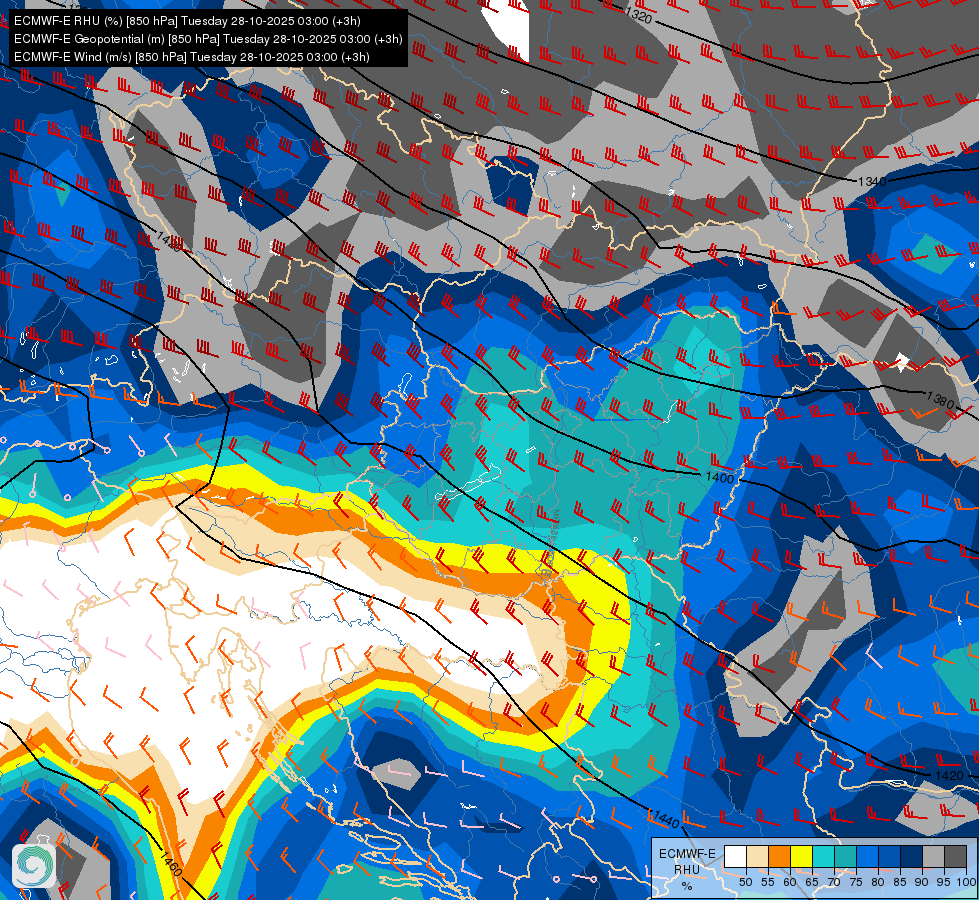Click the spiral logo icon at the map corner
979x900 pixels.
34,865
